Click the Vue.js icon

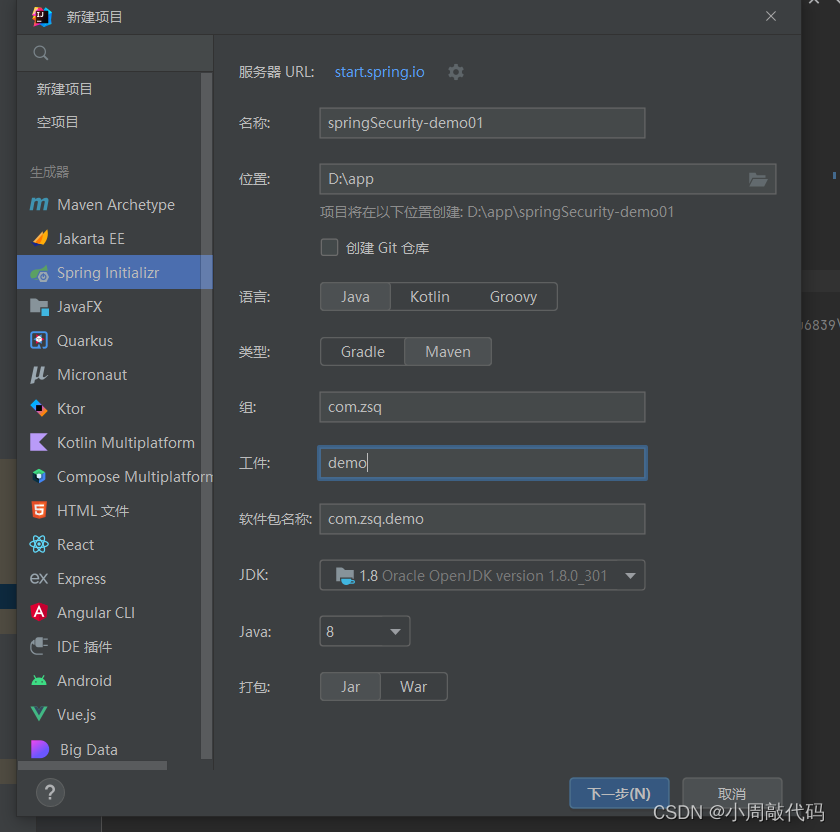click(x=39, y=714)
